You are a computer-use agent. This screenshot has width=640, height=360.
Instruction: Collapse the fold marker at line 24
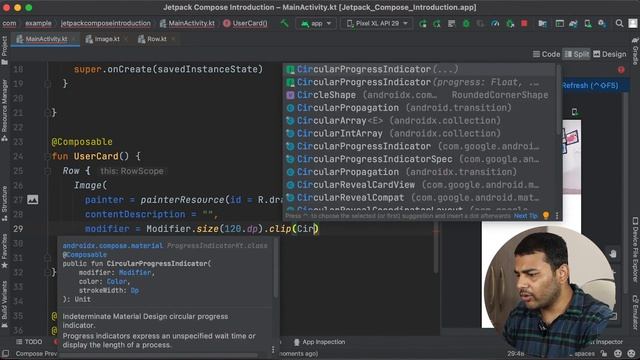[47, 156]
